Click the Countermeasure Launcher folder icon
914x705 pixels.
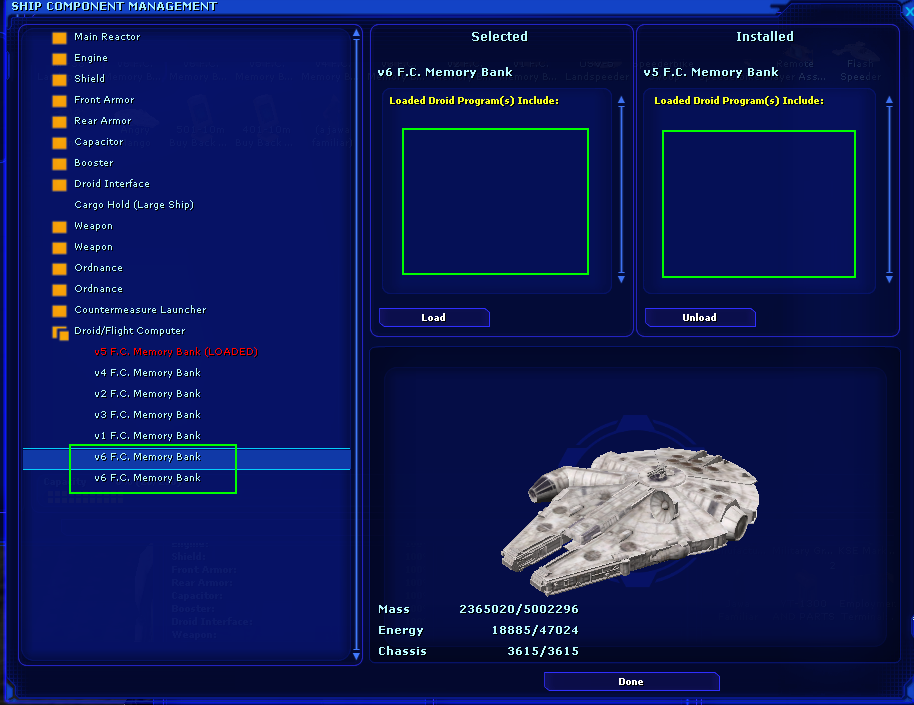[x=59, y=311]
